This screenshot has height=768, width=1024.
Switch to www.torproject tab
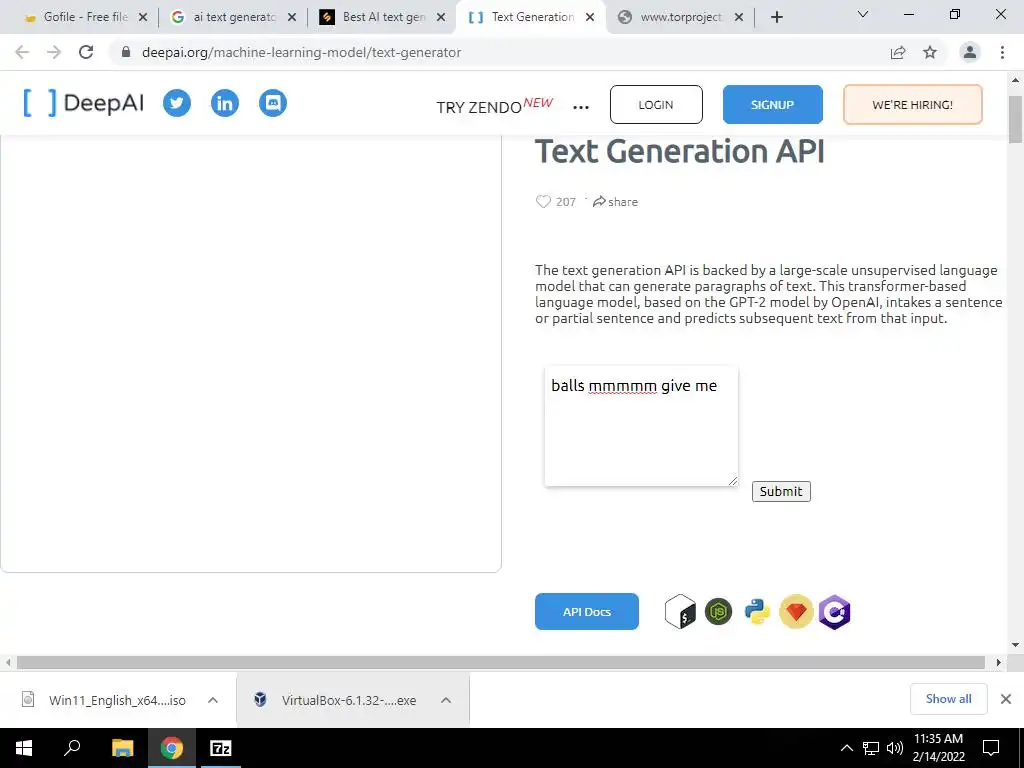tap(680, 17)
